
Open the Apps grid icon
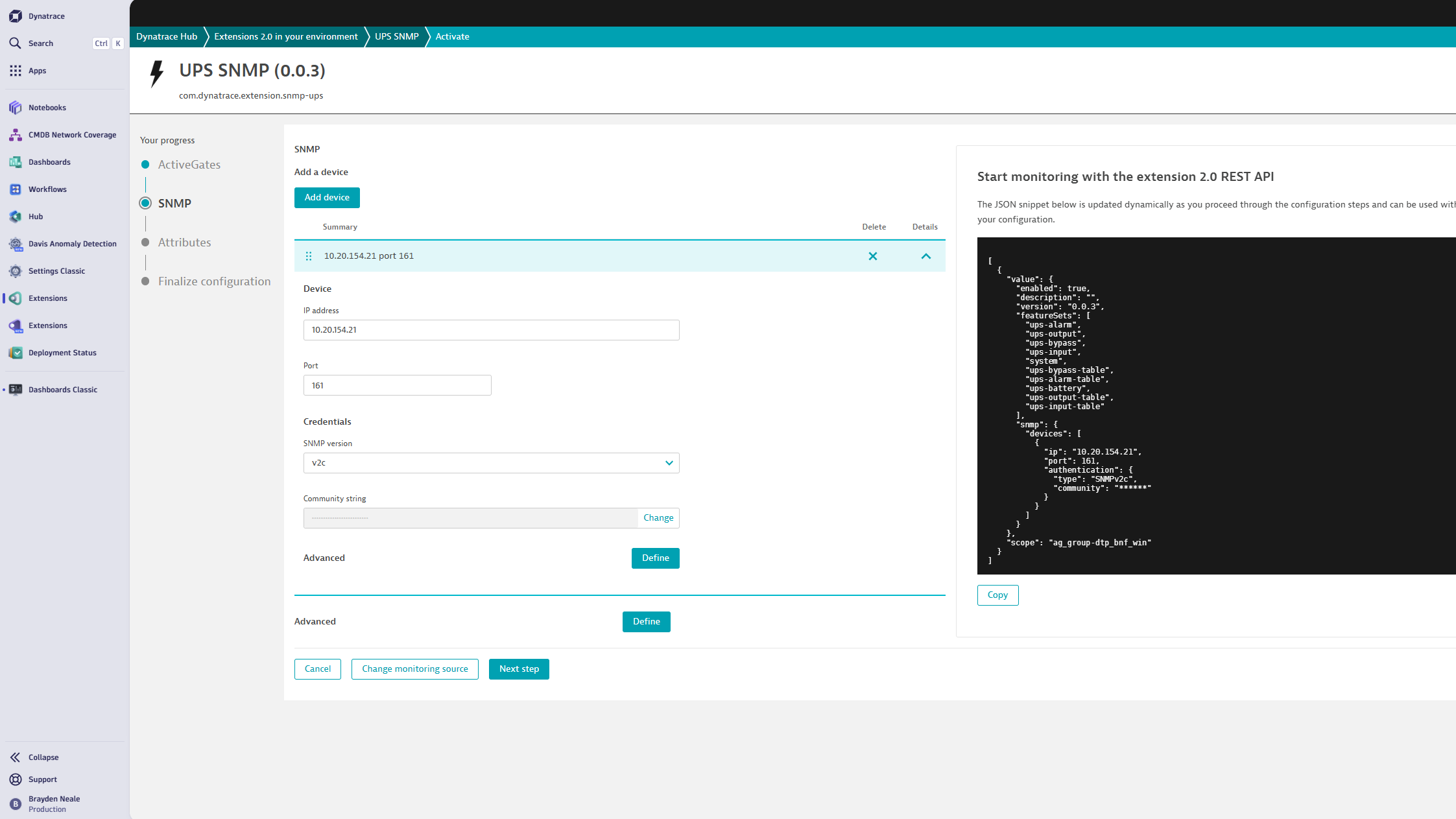pyautogui.click(x=16, y=71)
